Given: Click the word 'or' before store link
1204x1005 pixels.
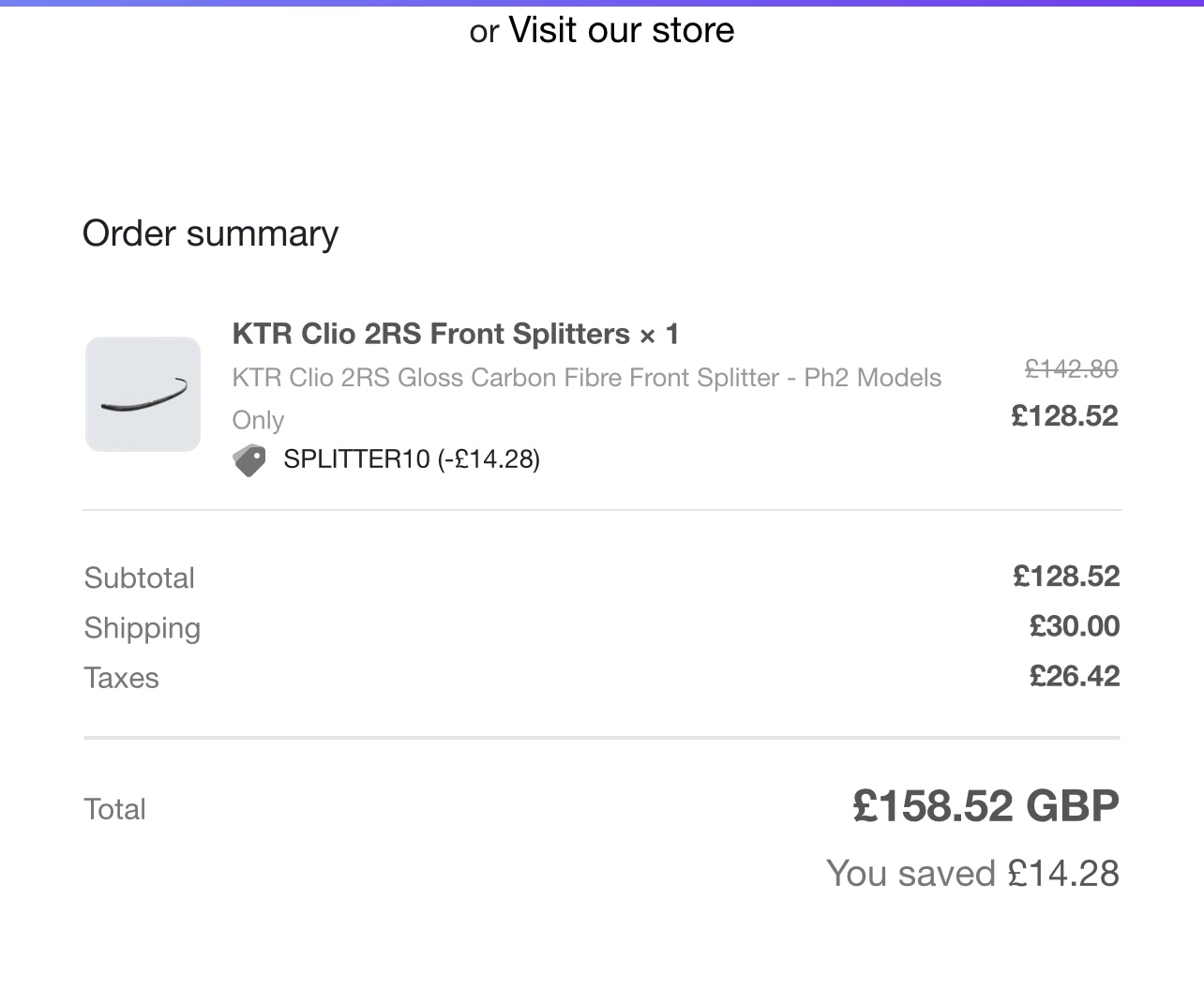Looking at the screenshot, I should (484, 33).
